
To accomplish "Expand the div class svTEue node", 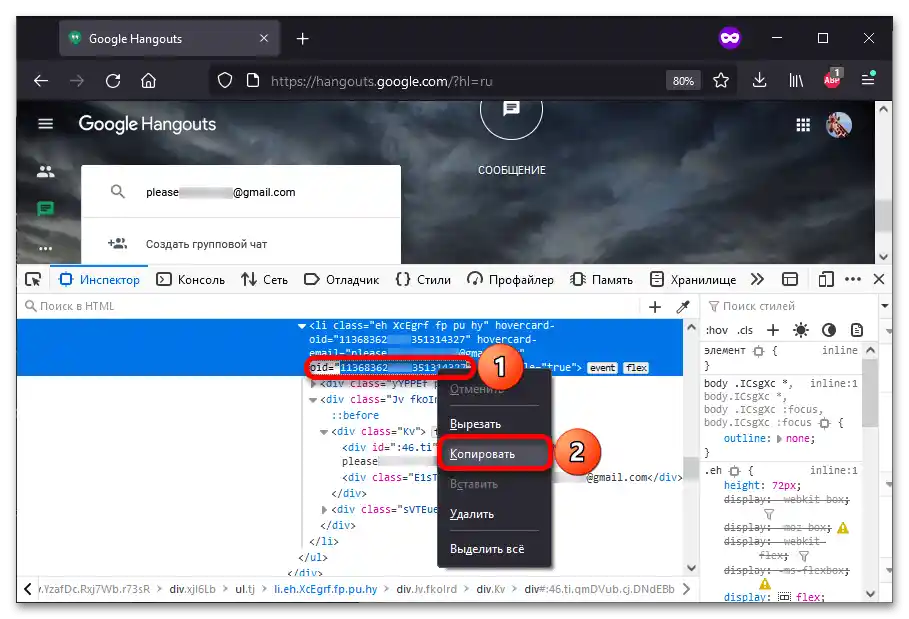I will tap(323, 510).
